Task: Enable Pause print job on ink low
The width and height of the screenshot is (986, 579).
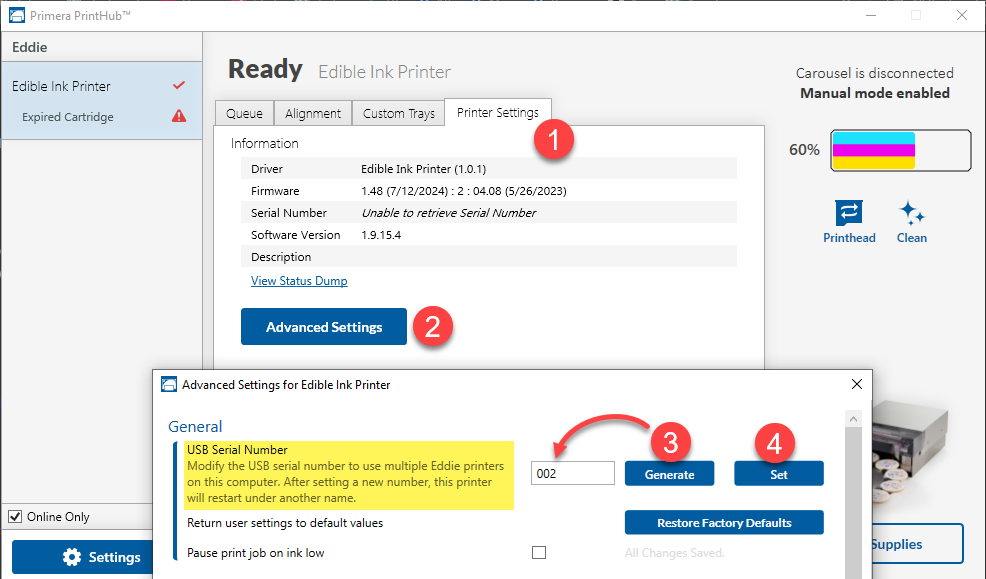Action: point(539,553)
